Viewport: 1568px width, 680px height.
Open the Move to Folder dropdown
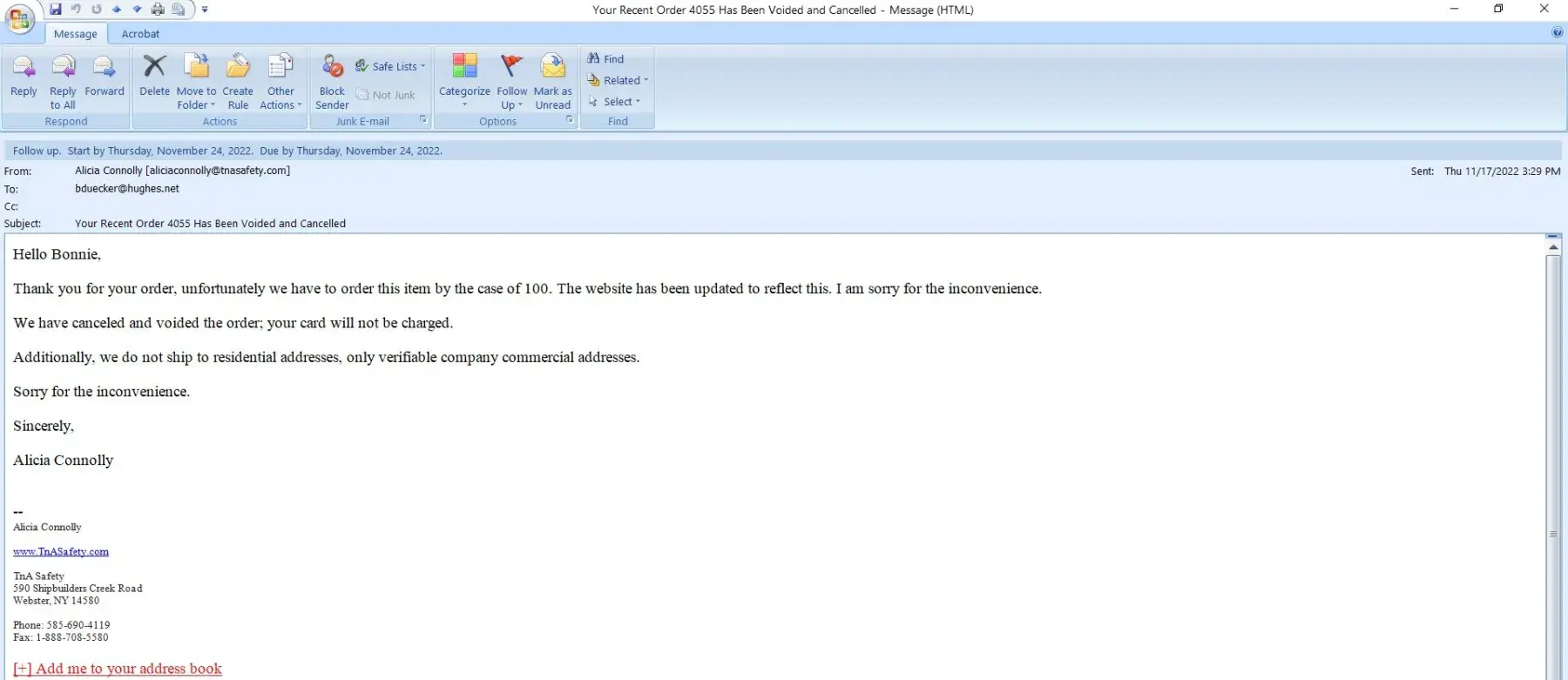pyautogui.click(x=196, y=82)
